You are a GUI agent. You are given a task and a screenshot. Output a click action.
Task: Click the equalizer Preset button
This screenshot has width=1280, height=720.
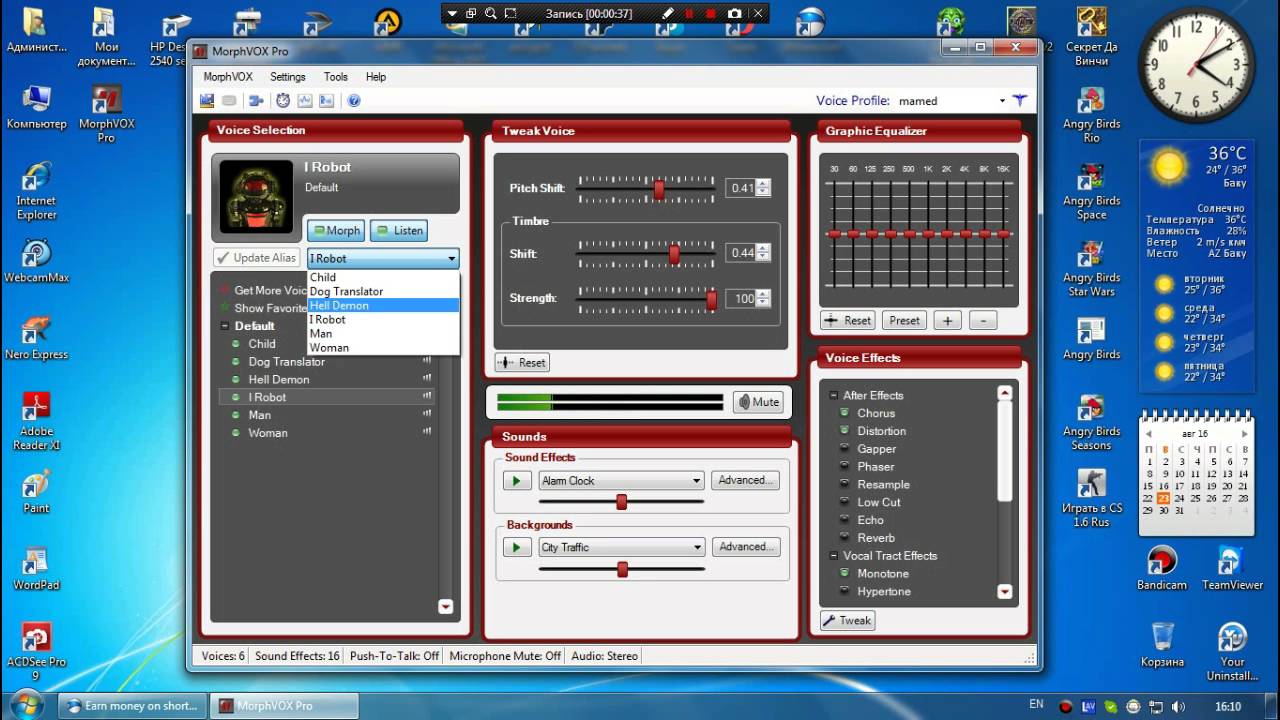pyautogui.click(x=904, y=321)
